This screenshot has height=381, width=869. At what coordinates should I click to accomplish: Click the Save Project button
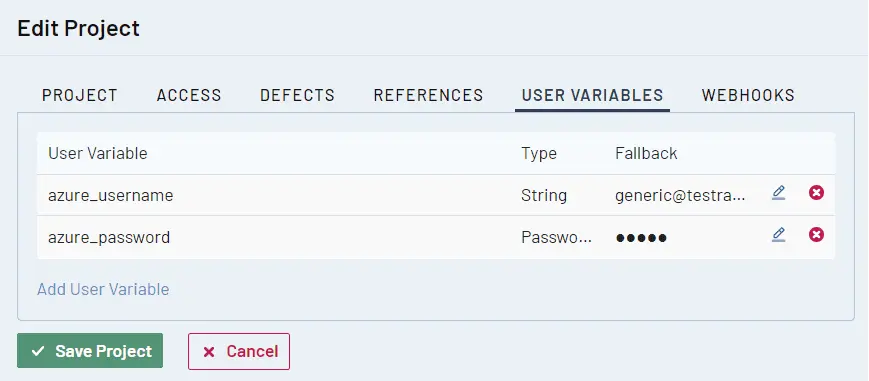coord(90,350)
